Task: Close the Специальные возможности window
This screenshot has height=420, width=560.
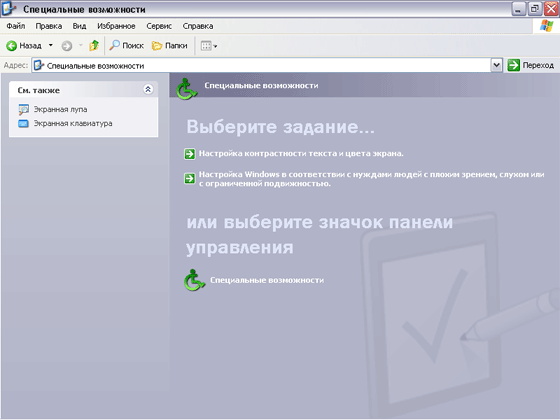Action: [551, 9]
